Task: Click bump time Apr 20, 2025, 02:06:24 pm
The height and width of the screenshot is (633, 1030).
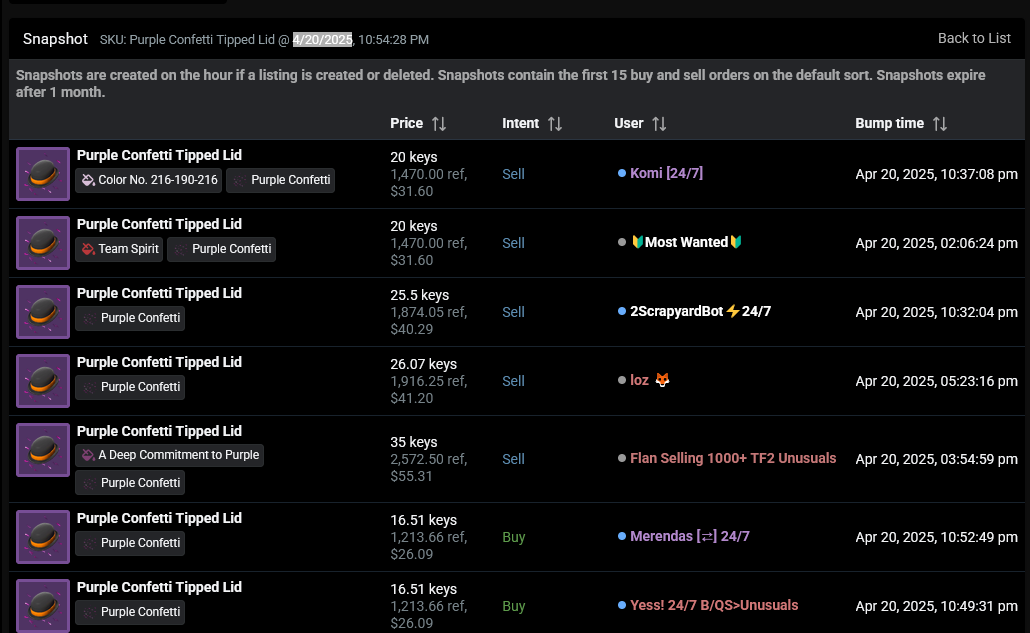Action: [937, 243]
